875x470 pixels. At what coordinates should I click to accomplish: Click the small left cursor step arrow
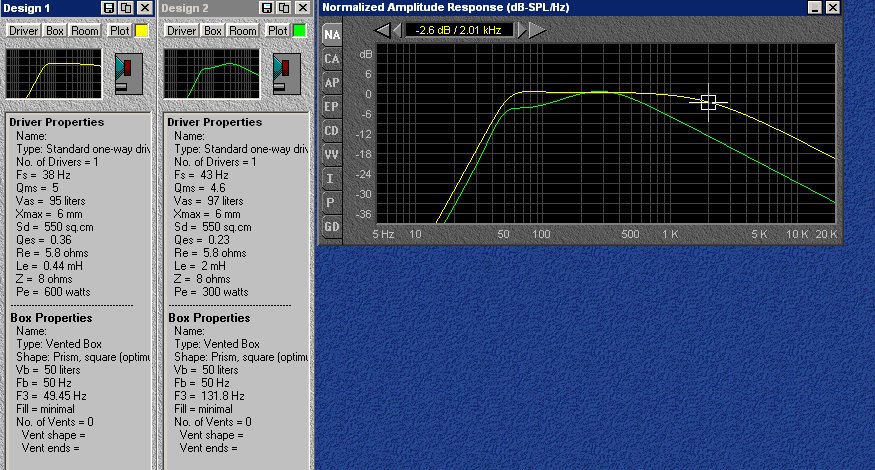click(x=397, y=30)
